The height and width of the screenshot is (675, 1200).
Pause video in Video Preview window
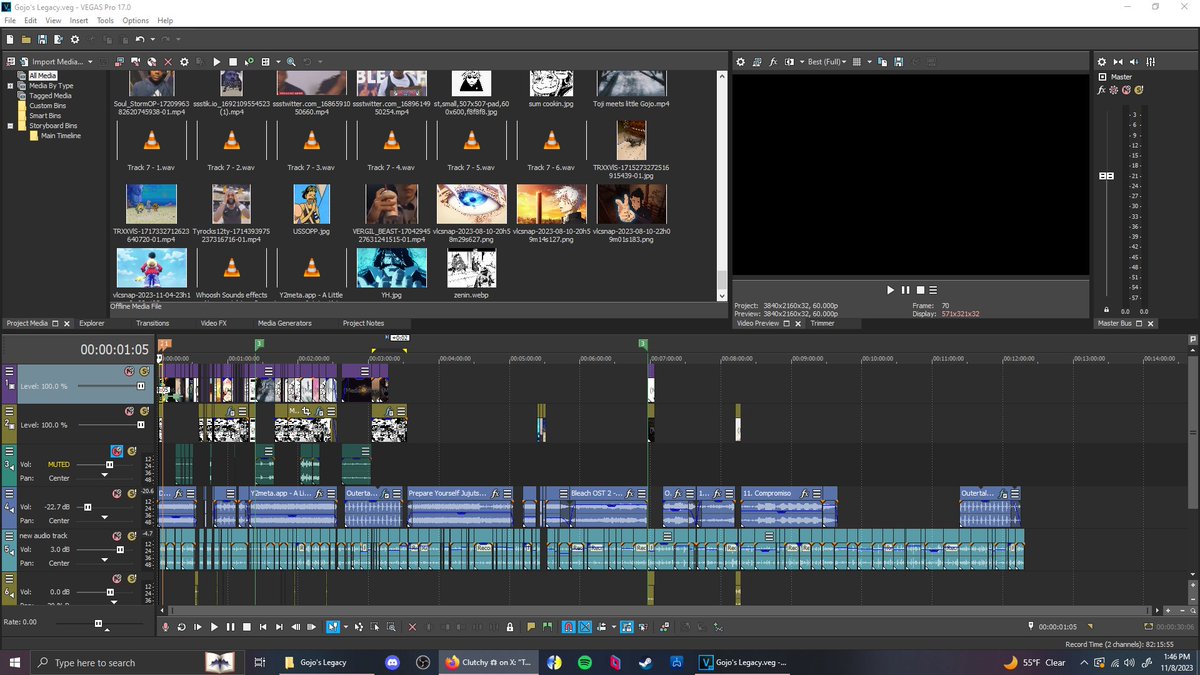(905, 290)
